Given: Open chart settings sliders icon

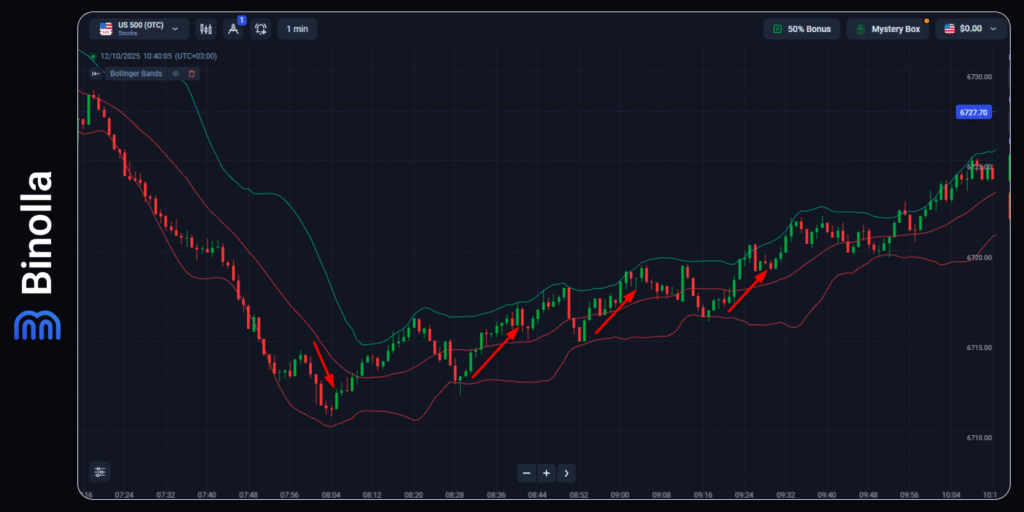Looking at the screenshot, I should [x=99, y=472].
